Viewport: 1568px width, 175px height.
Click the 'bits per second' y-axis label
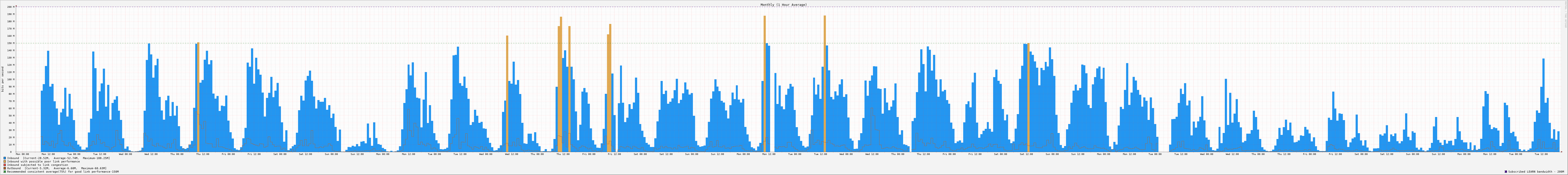[2, 79]
